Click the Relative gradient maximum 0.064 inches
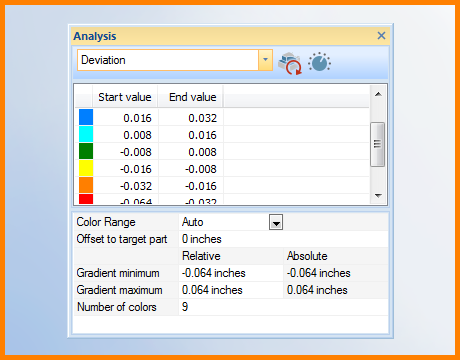 [212, 290]
